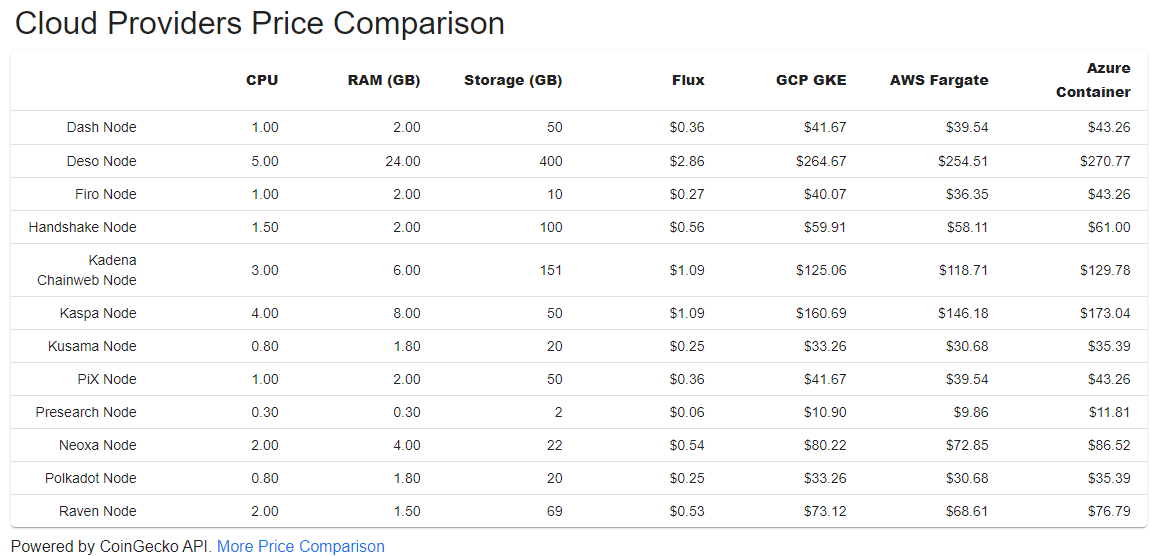Click the Flux column header

pos(688,81)
